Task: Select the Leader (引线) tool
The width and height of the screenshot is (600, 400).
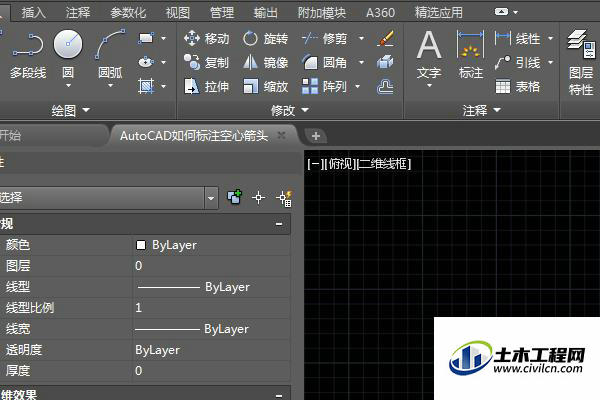Action: [517, 62]
